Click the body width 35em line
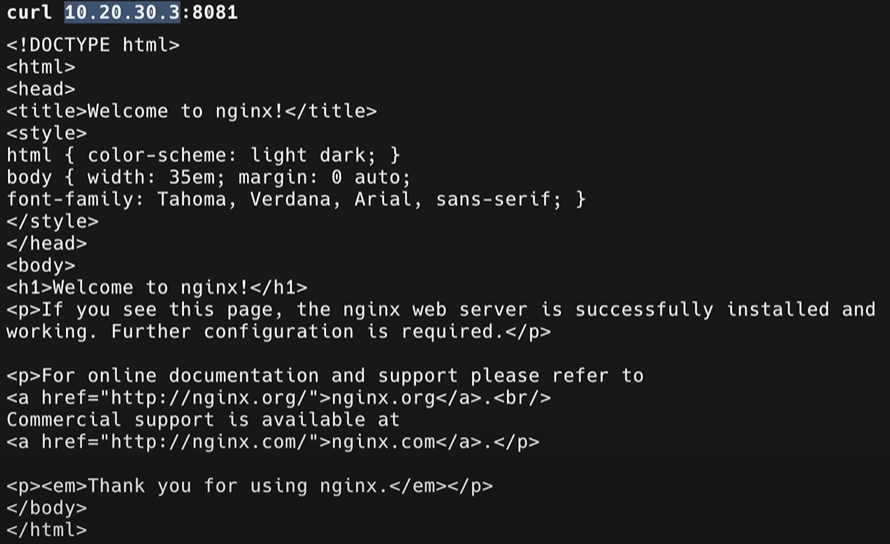This screenshot has width=890, height=544. tap(208, 177)
